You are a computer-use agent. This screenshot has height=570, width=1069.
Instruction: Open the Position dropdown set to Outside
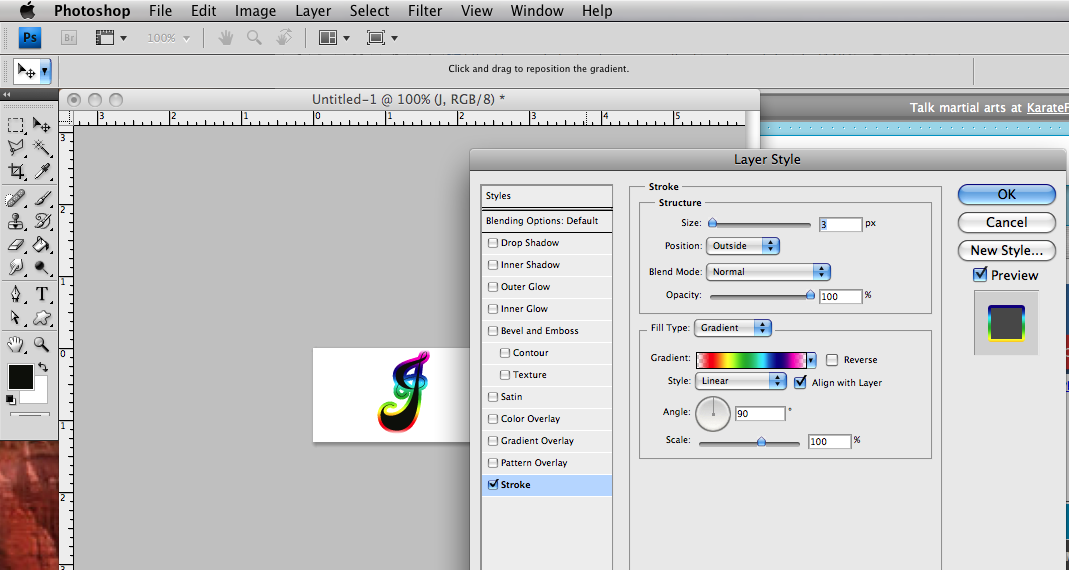(x=742, y=246)
